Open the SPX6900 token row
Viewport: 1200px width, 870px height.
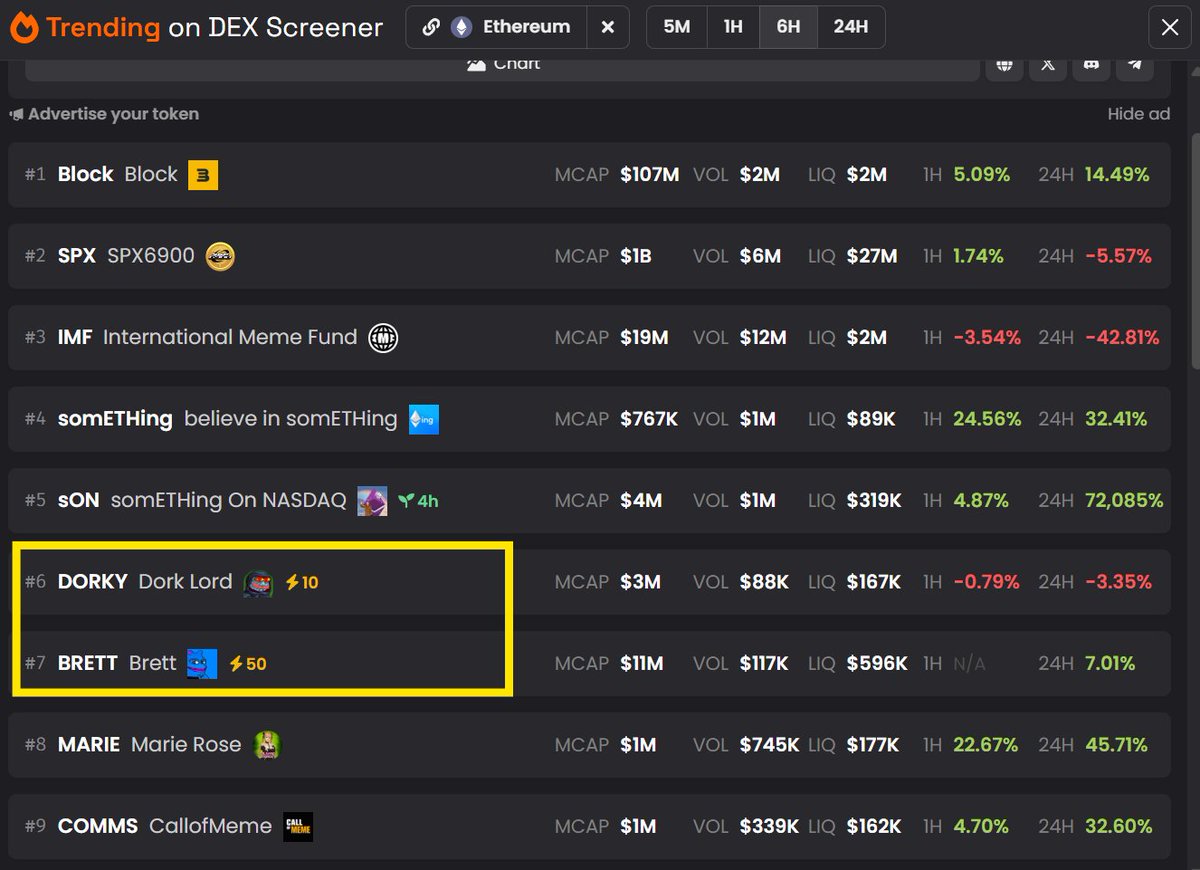pos(589,256)
